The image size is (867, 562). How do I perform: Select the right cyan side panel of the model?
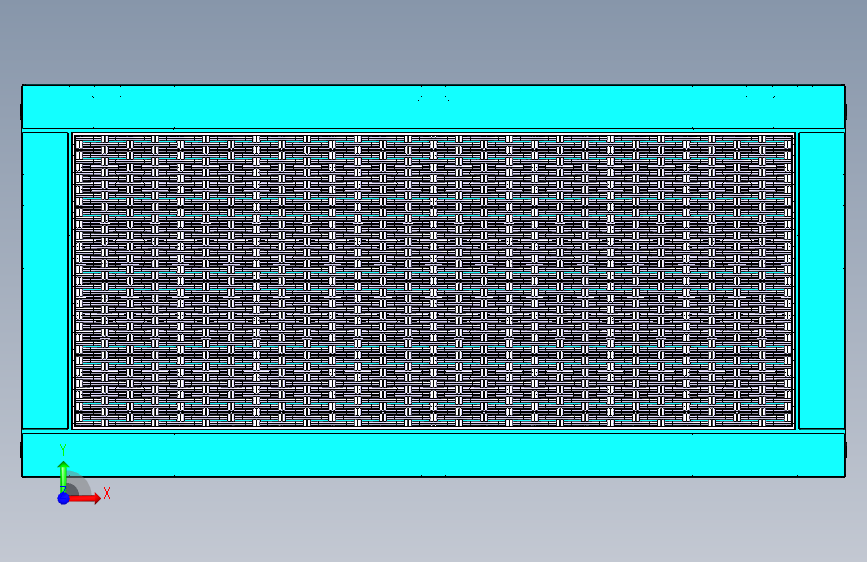point(822,280)
